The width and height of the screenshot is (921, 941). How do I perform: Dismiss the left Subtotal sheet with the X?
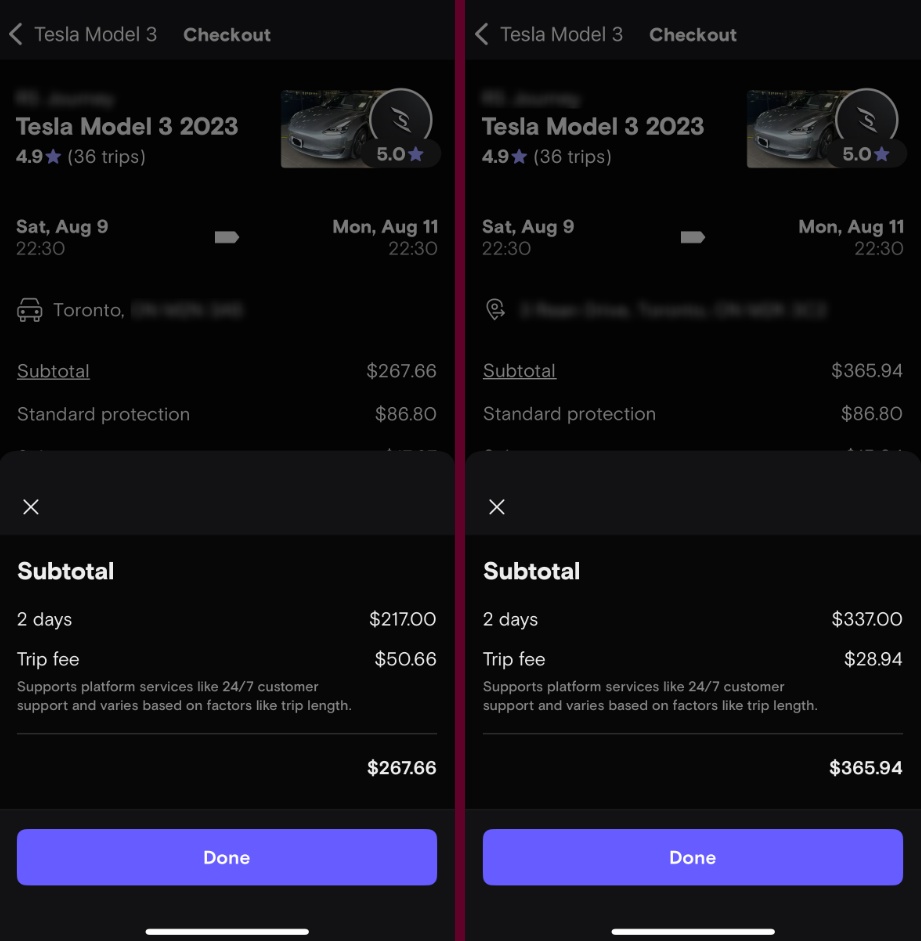point(30,507)
